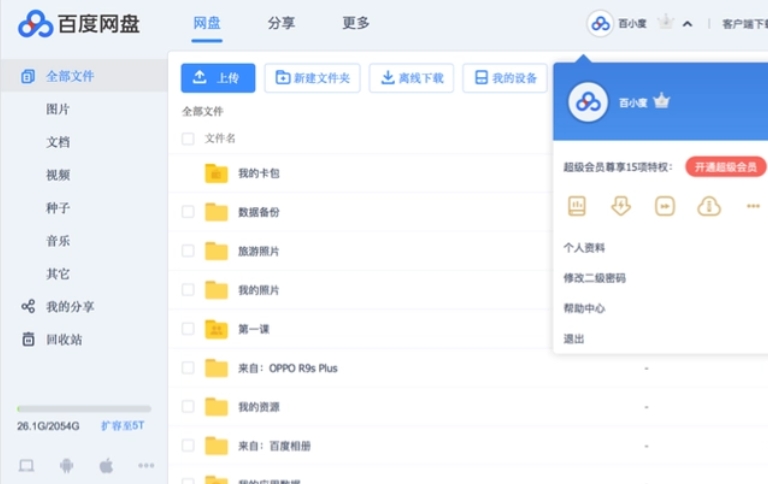Click the 第一课 shared folder icon
This screenshot has width=768, height=484.
click(216, 329)
